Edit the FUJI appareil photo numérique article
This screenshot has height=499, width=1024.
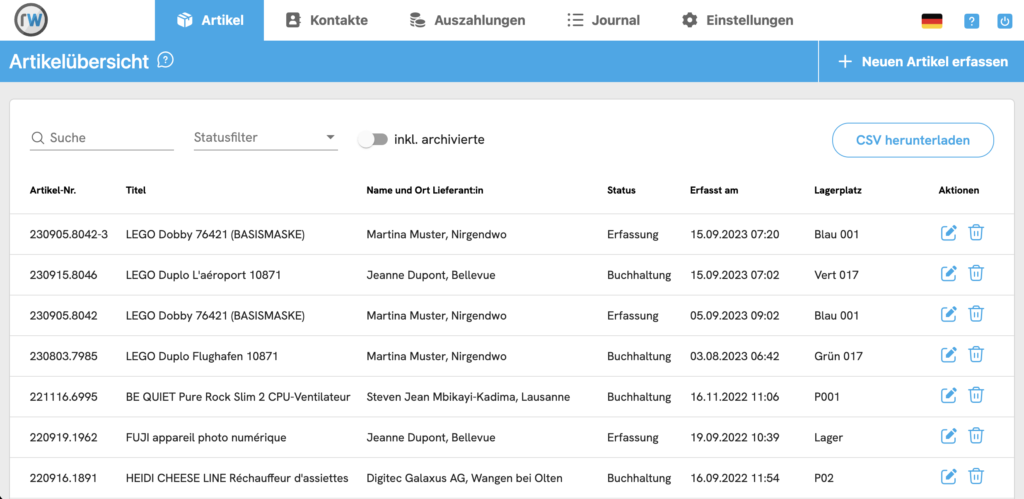pos(949,436)
